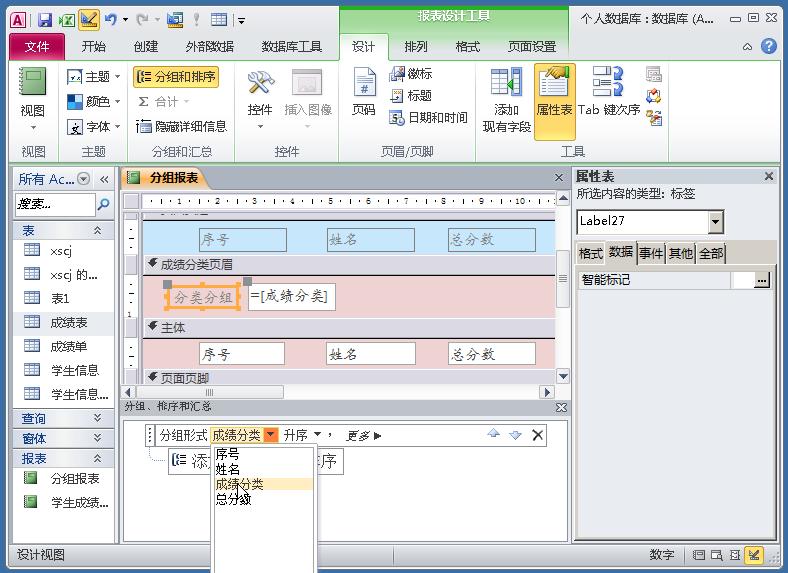The image size is (788, 573).
Task: Move group level down arrow
Action: 515,435
